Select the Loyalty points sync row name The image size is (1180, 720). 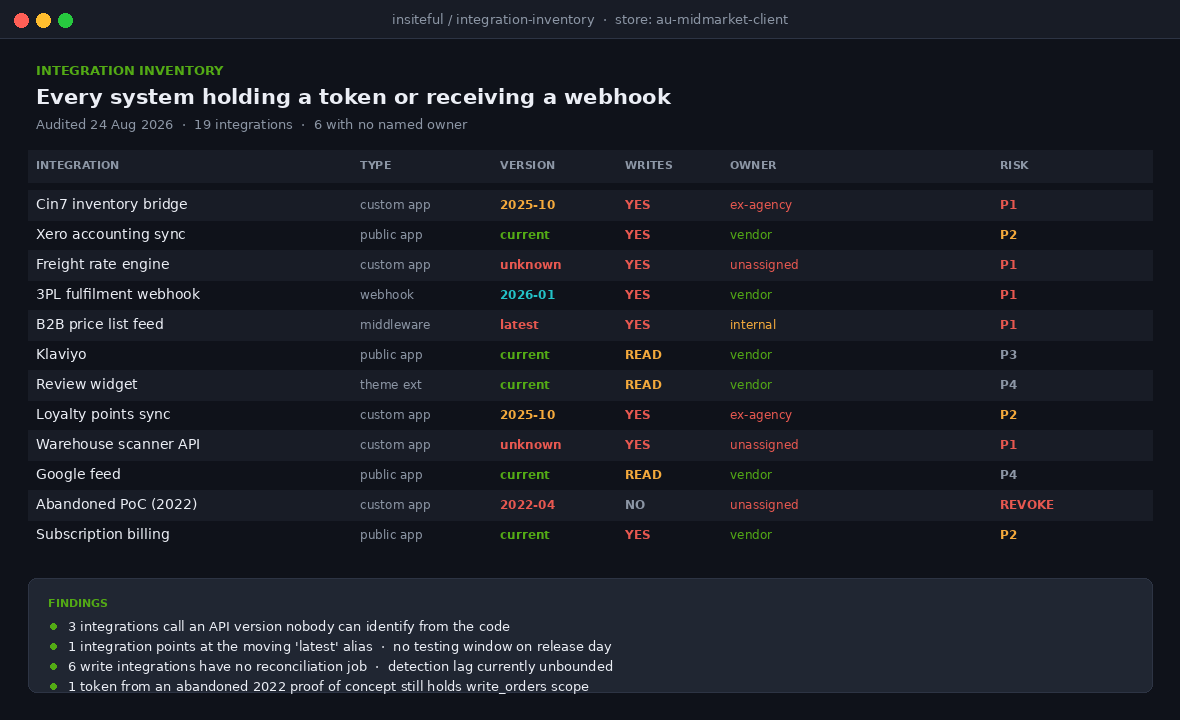point(103,415)
